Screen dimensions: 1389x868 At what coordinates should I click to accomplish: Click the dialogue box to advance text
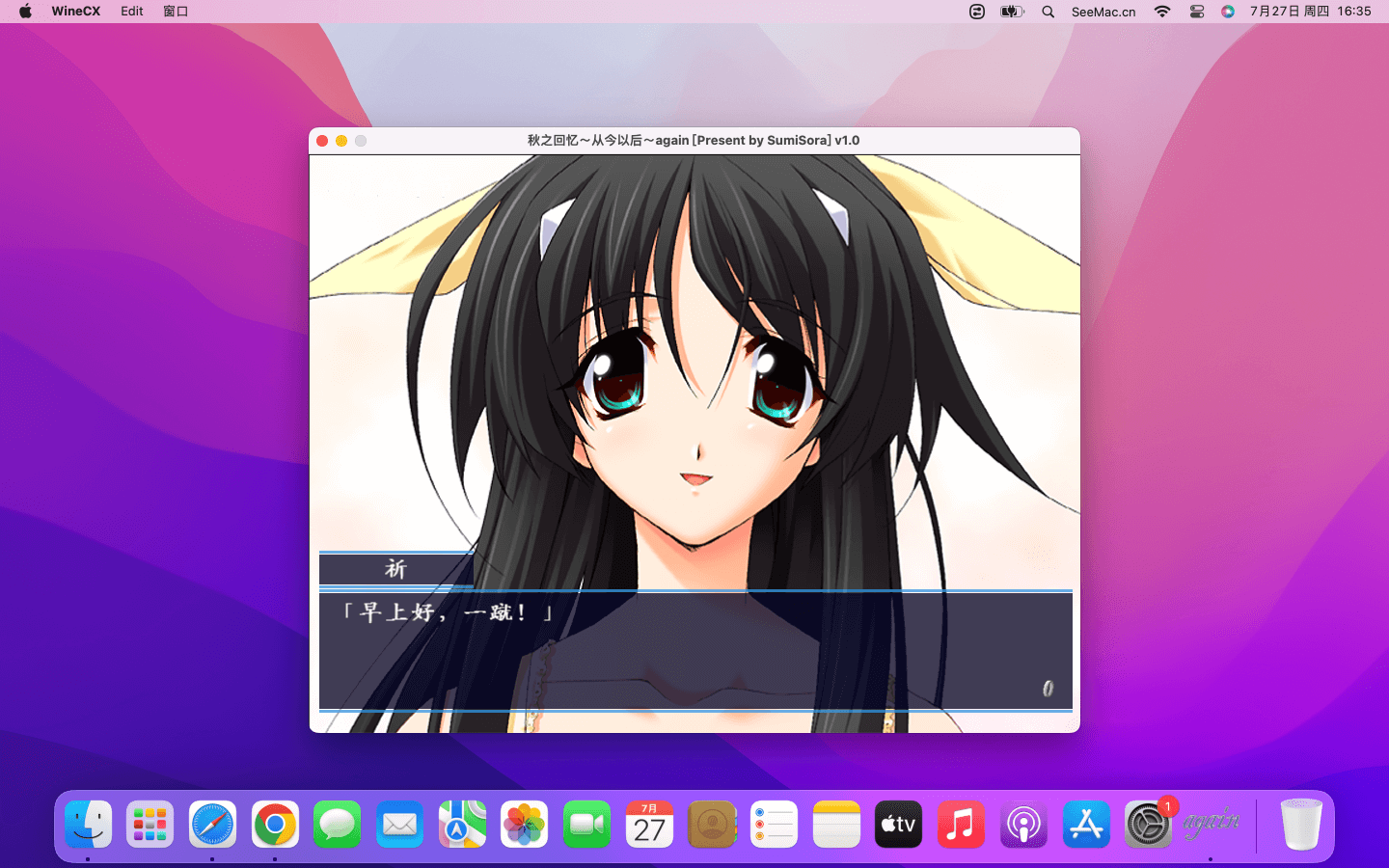[x=694, y=651]
